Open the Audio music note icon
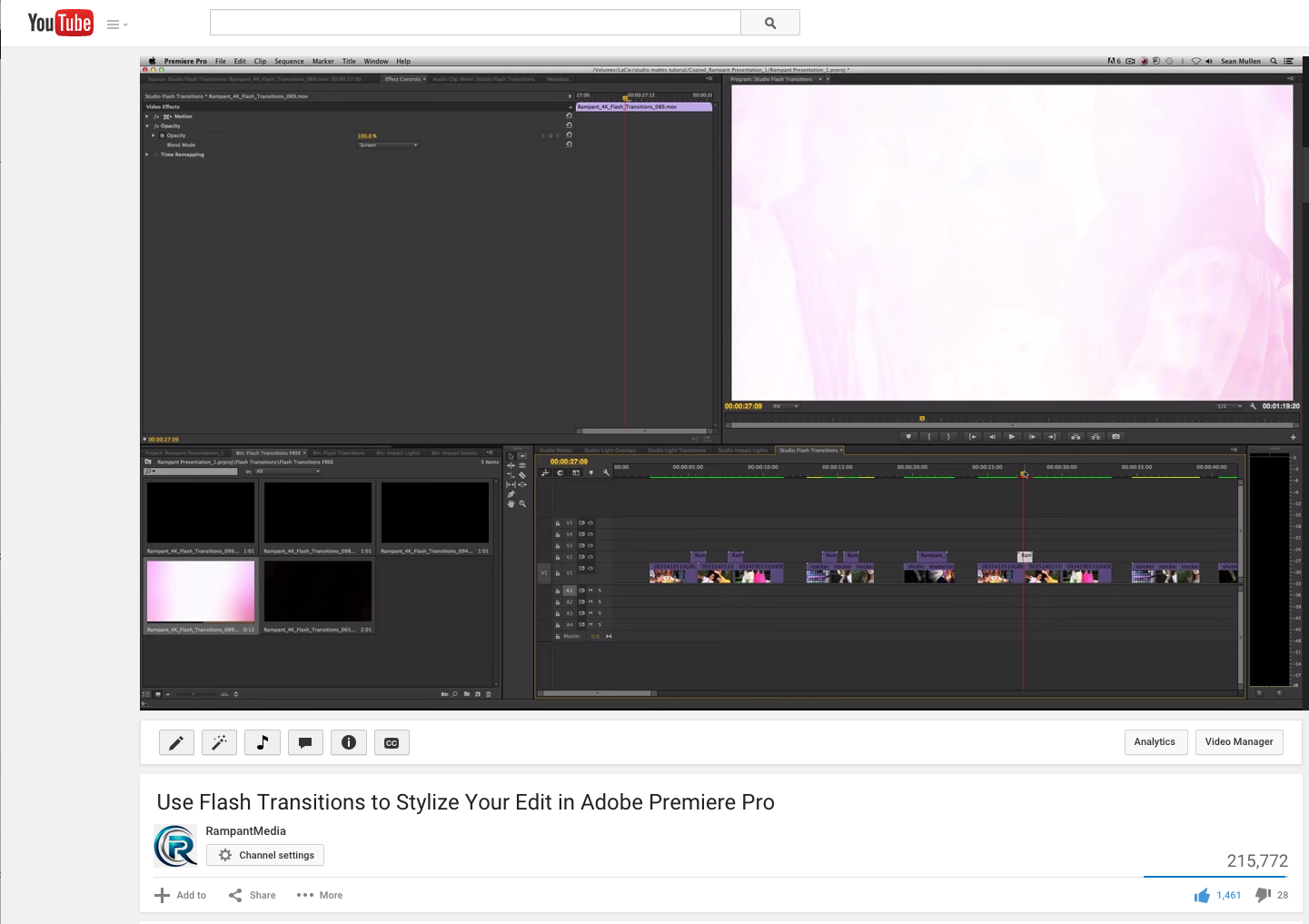 coord(263,743)
